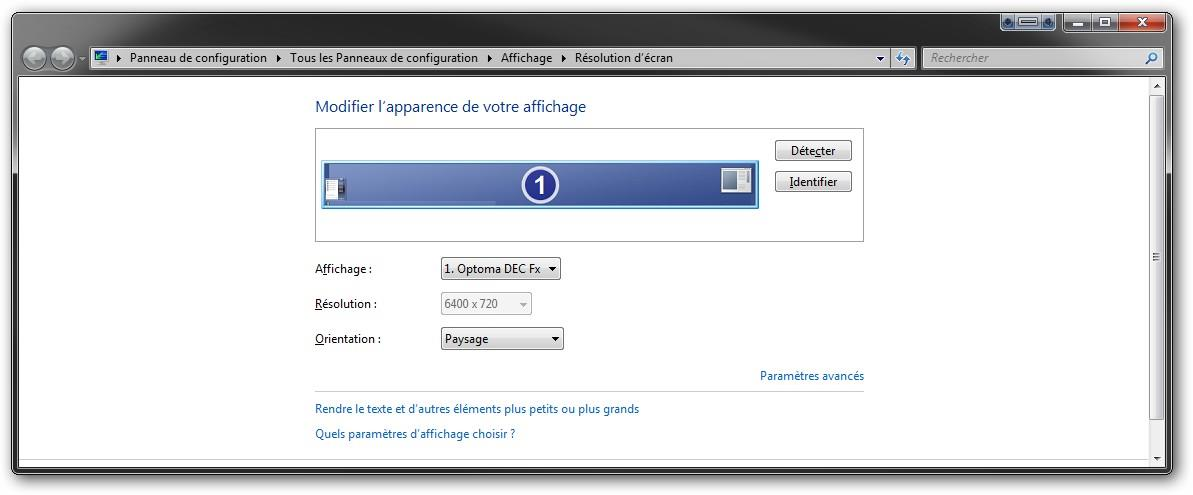The width and height of the screenshot is (1193, 495).
Task: Refresh the page with the refresh icon
Action: pos(903,58)
